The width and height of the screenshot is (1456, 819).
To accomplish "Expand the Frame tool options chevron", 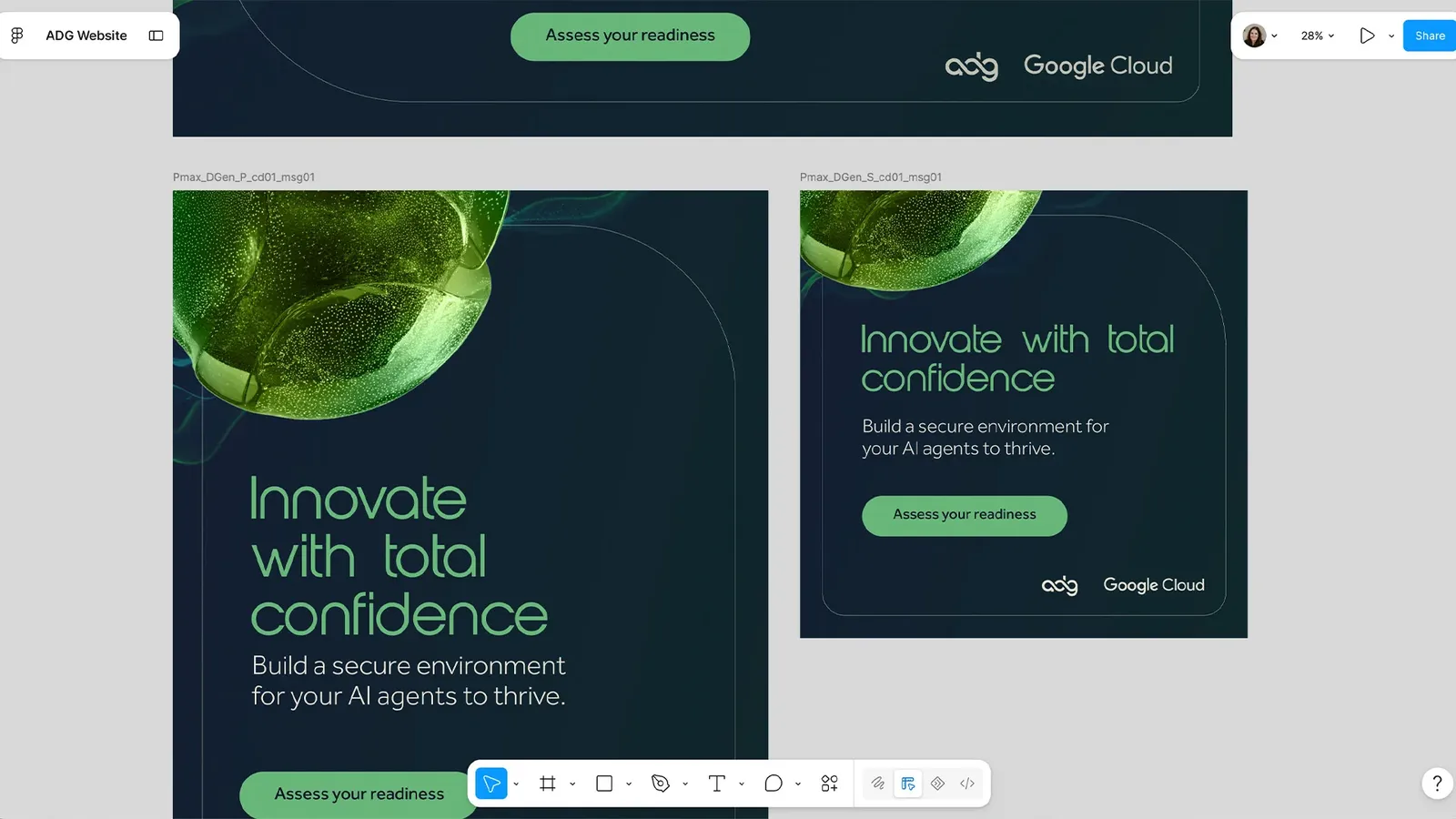I will 572,784.
